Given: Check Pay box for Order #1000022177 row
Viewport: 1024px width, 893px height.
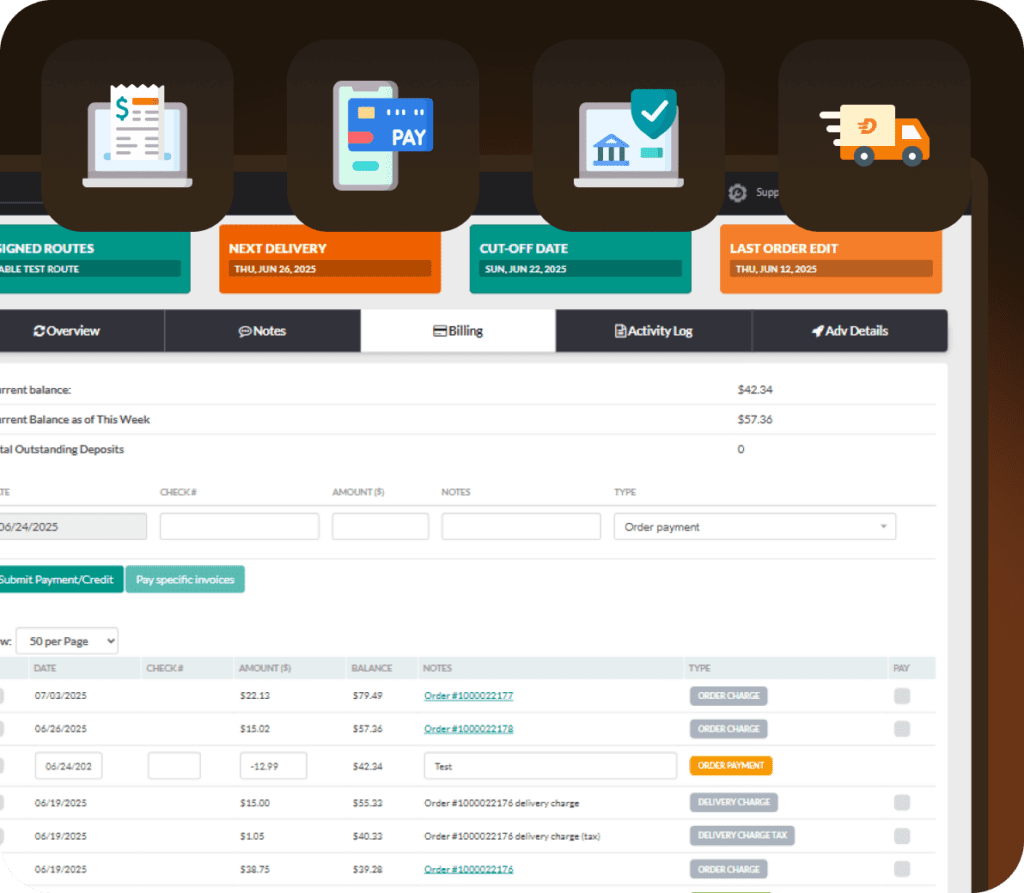Looking at the screenshot, I should [902, 696].
